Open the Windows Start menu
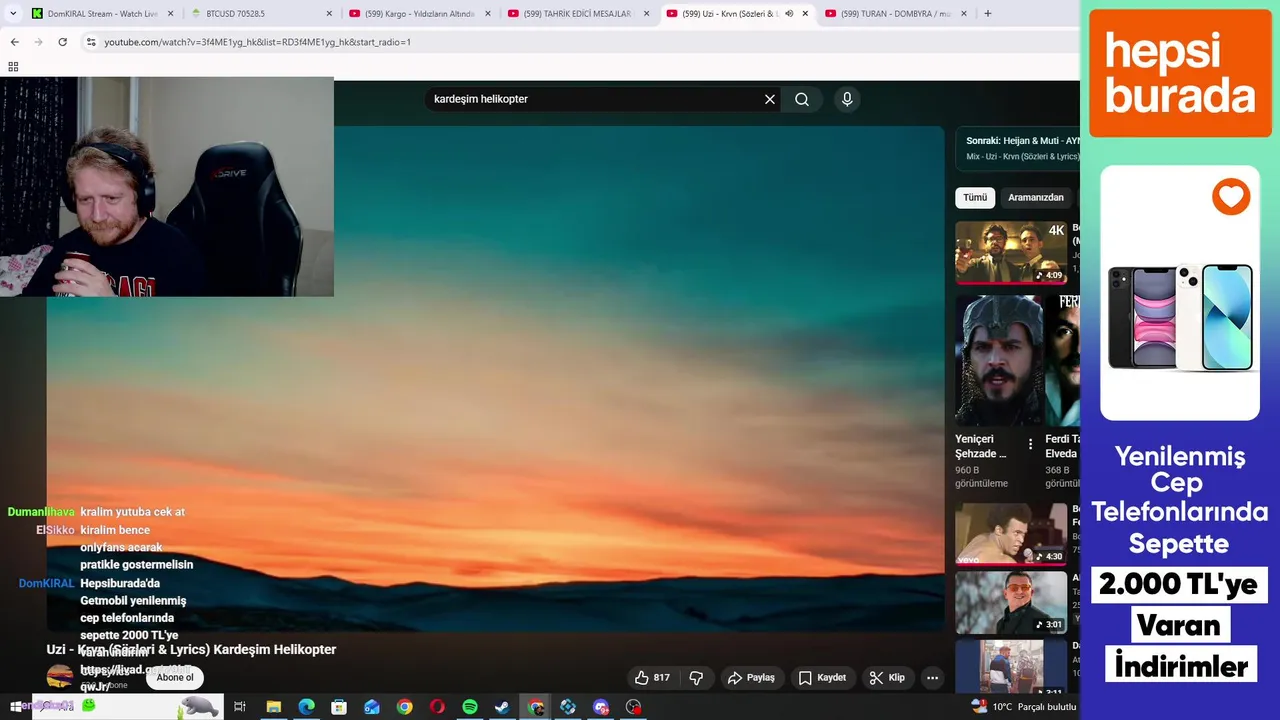Image resolution: width=1280 pixels, height=720 pixels. coord(15,706)
